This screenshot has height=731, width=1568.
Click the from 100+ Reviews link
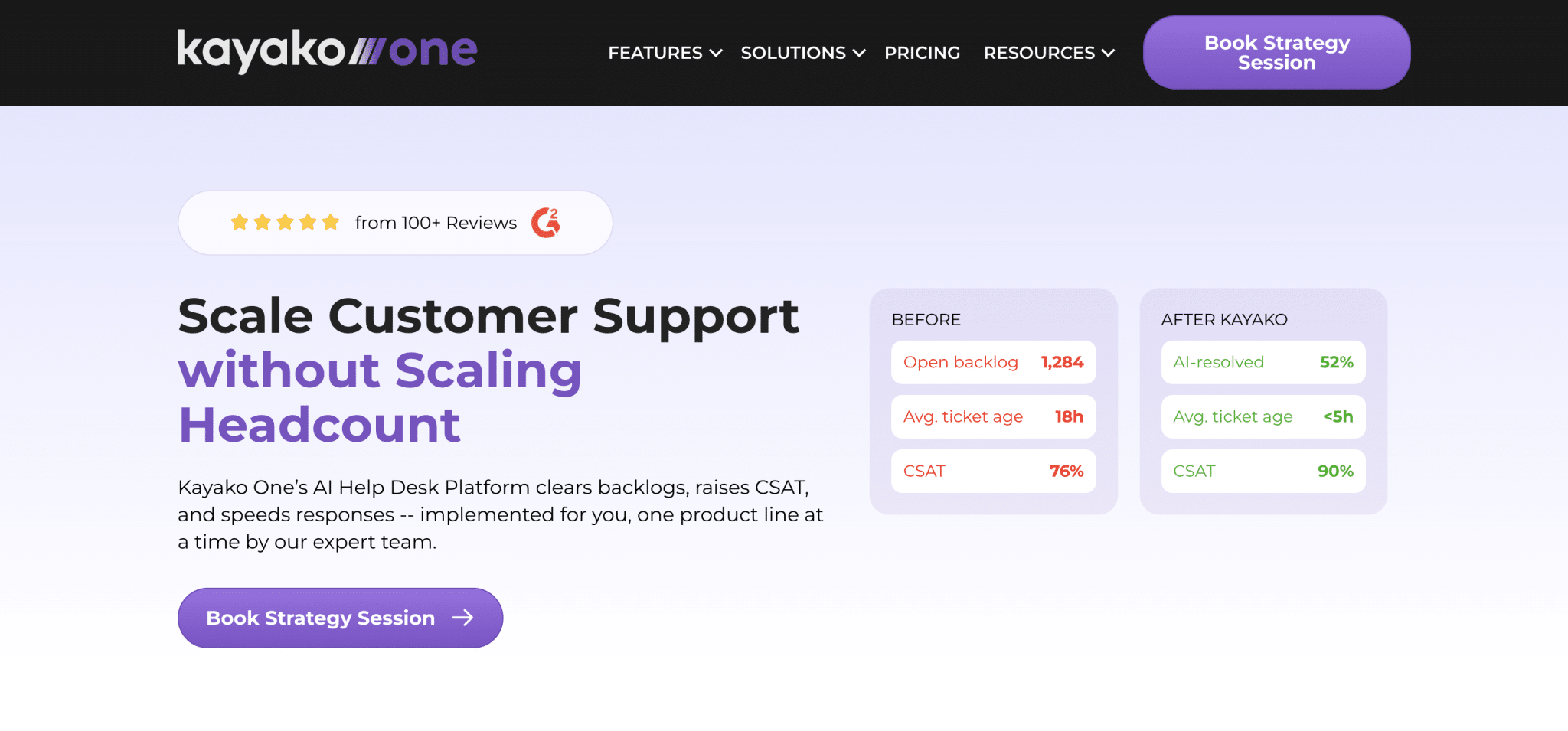pos(435,222)
